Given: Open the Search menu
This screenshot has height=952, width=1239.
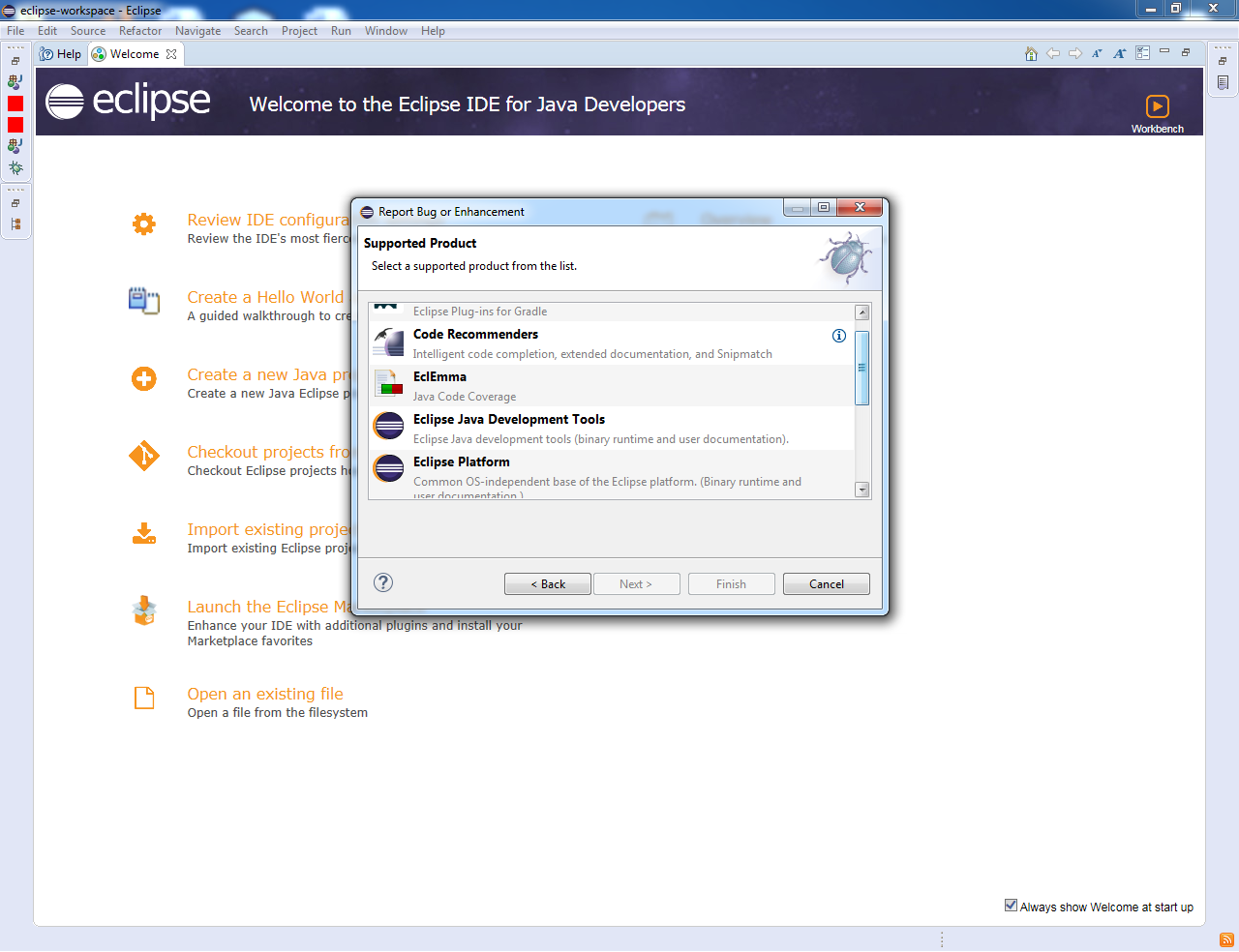Looking at the screenshot, I should click(251, 31).
